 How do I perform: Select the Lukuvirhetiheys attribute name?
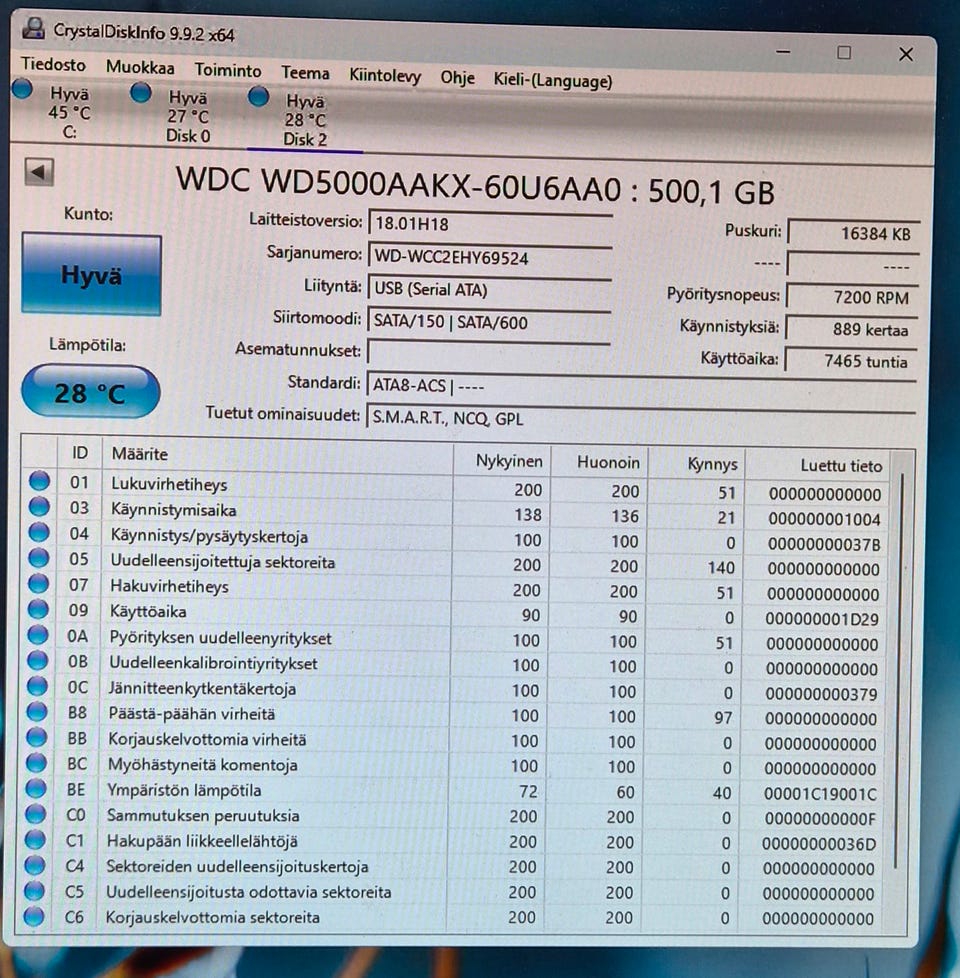click(169, 484)
